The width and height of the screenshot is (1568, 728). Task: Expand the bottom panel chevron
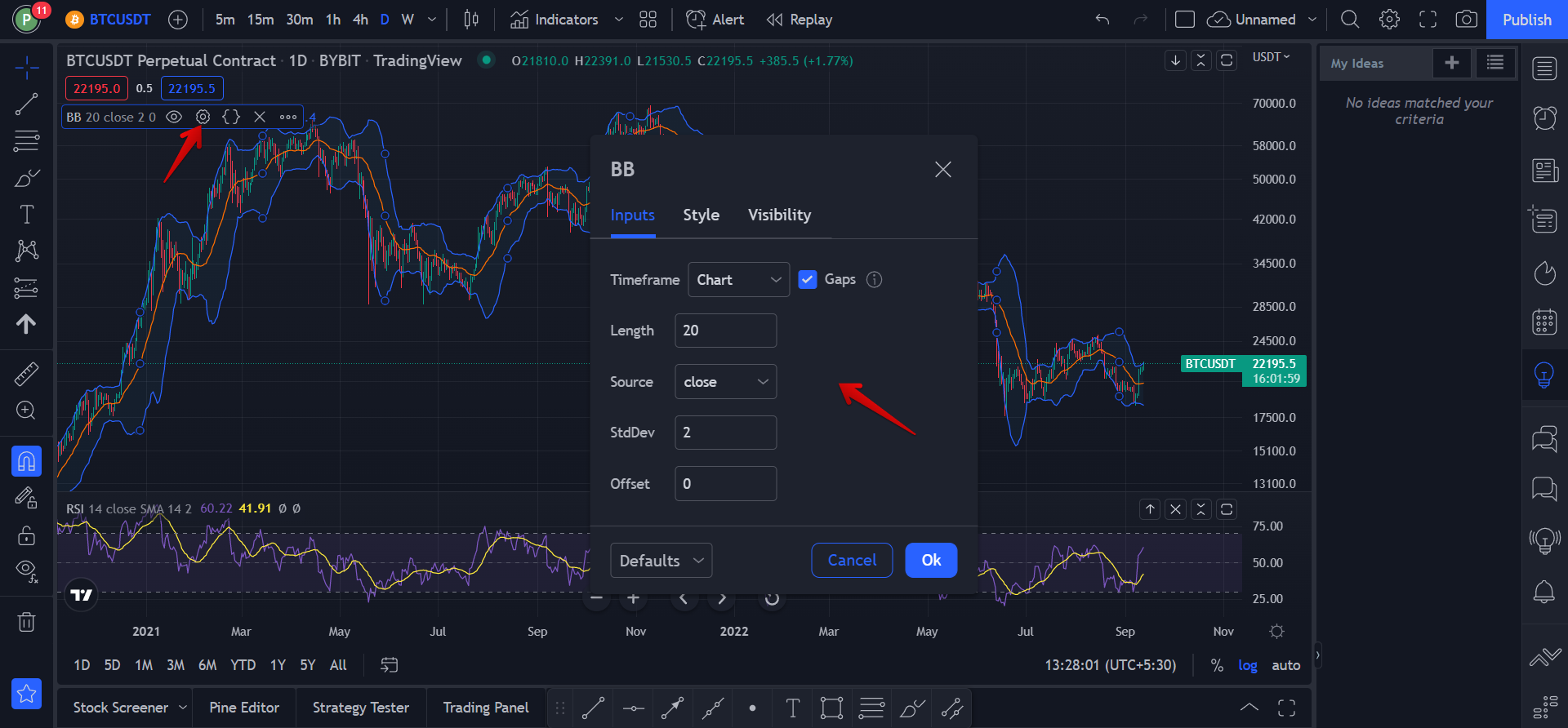click(x=1249, y=708)
